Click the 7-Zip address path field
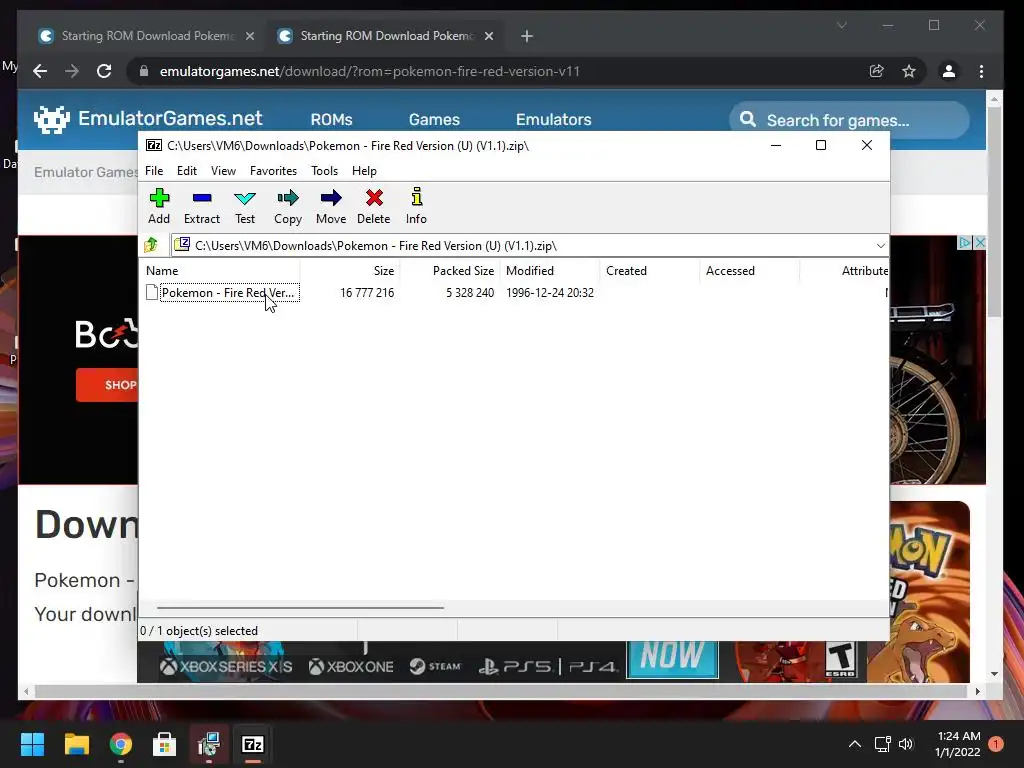1024x768 pixels. tap(529, 246)
